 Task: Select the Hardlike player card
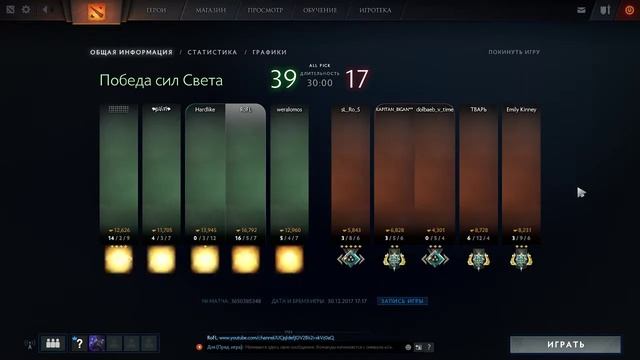pyautogui.click(x=205, y=173)
